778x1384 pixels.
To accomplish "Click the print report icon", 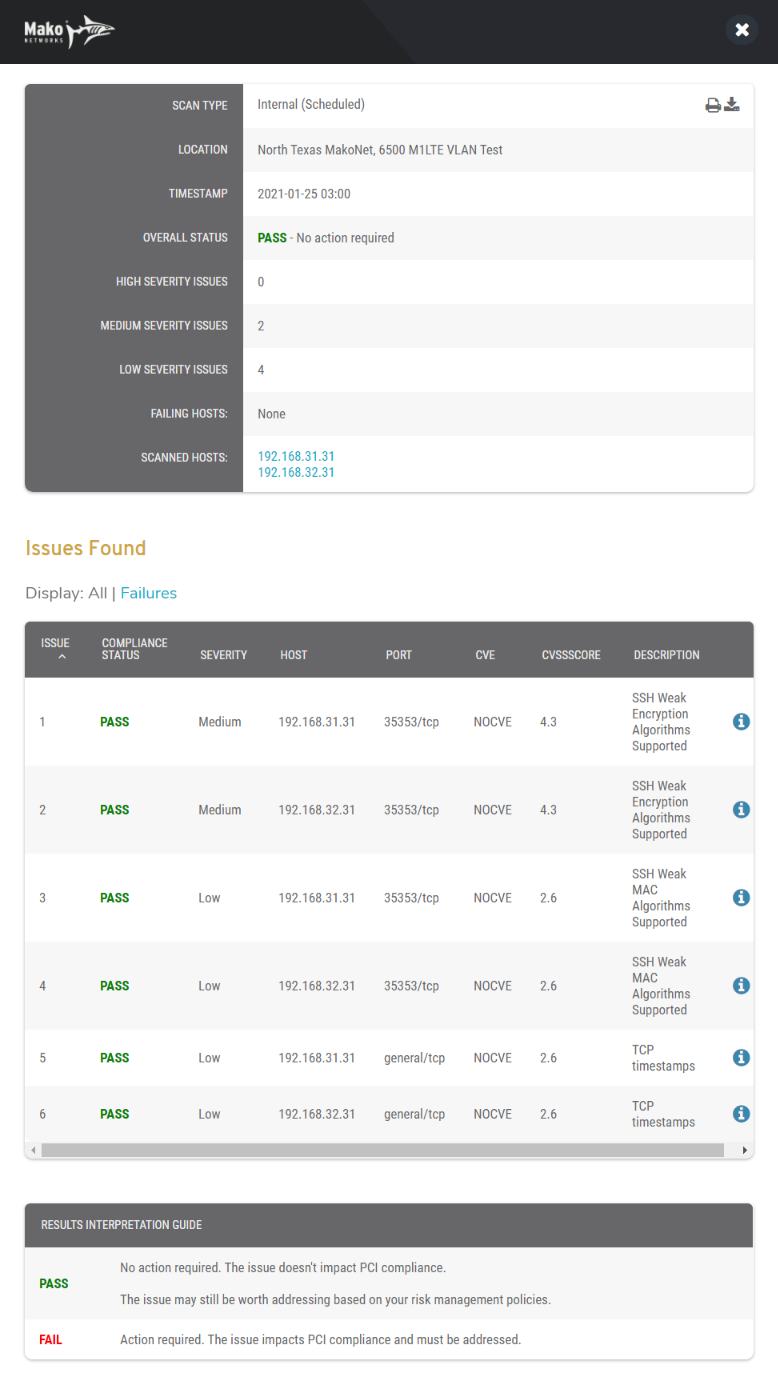I will pyautogui.click(x=712, y=103).
